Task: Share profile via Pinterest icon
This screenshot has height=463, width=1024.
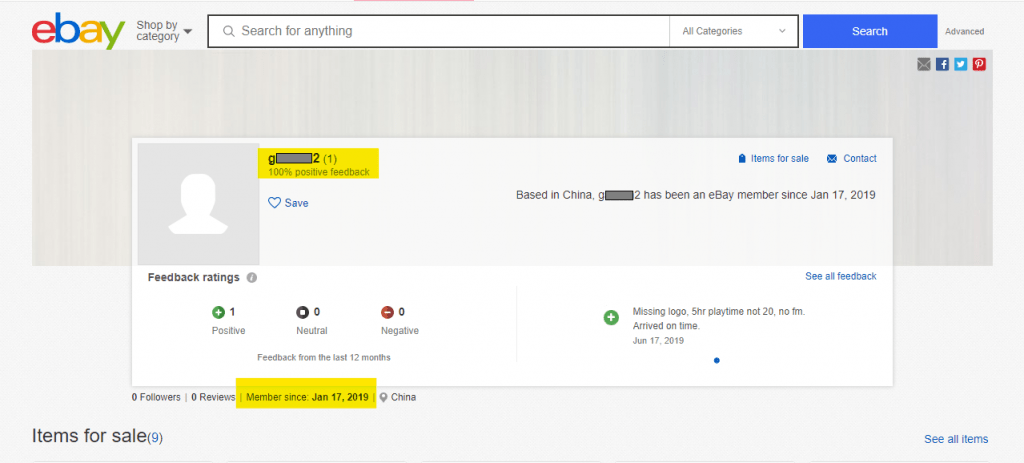Action: coord(979,64)
